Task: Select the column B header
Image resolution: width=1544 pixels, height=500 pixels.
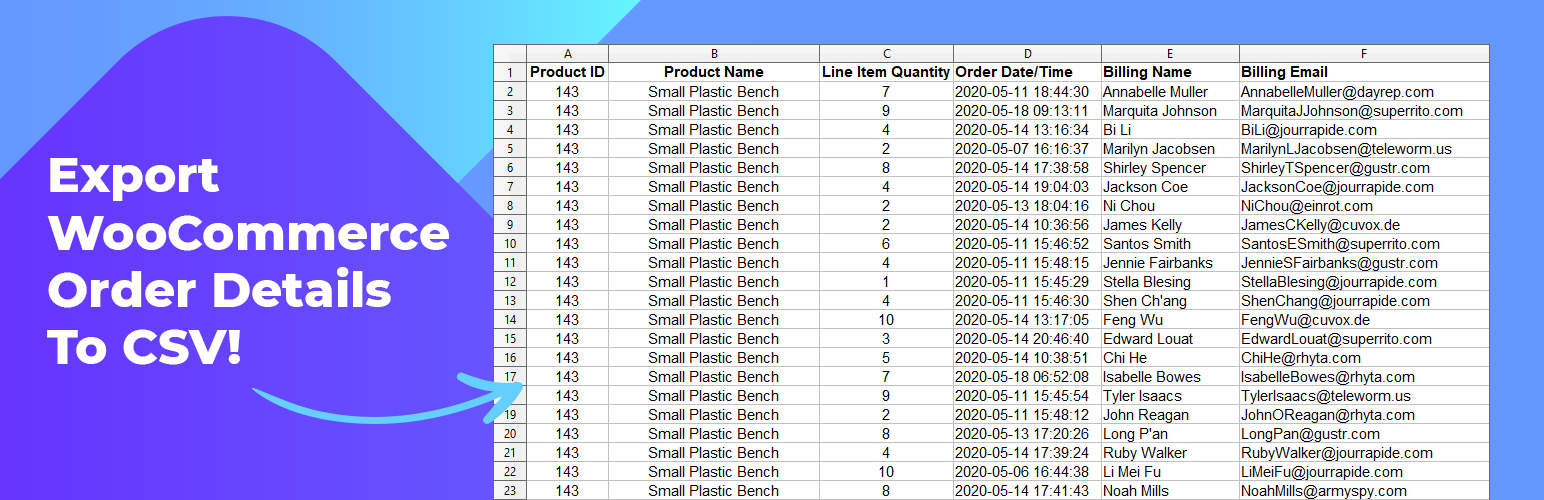Action: (713, 54)
